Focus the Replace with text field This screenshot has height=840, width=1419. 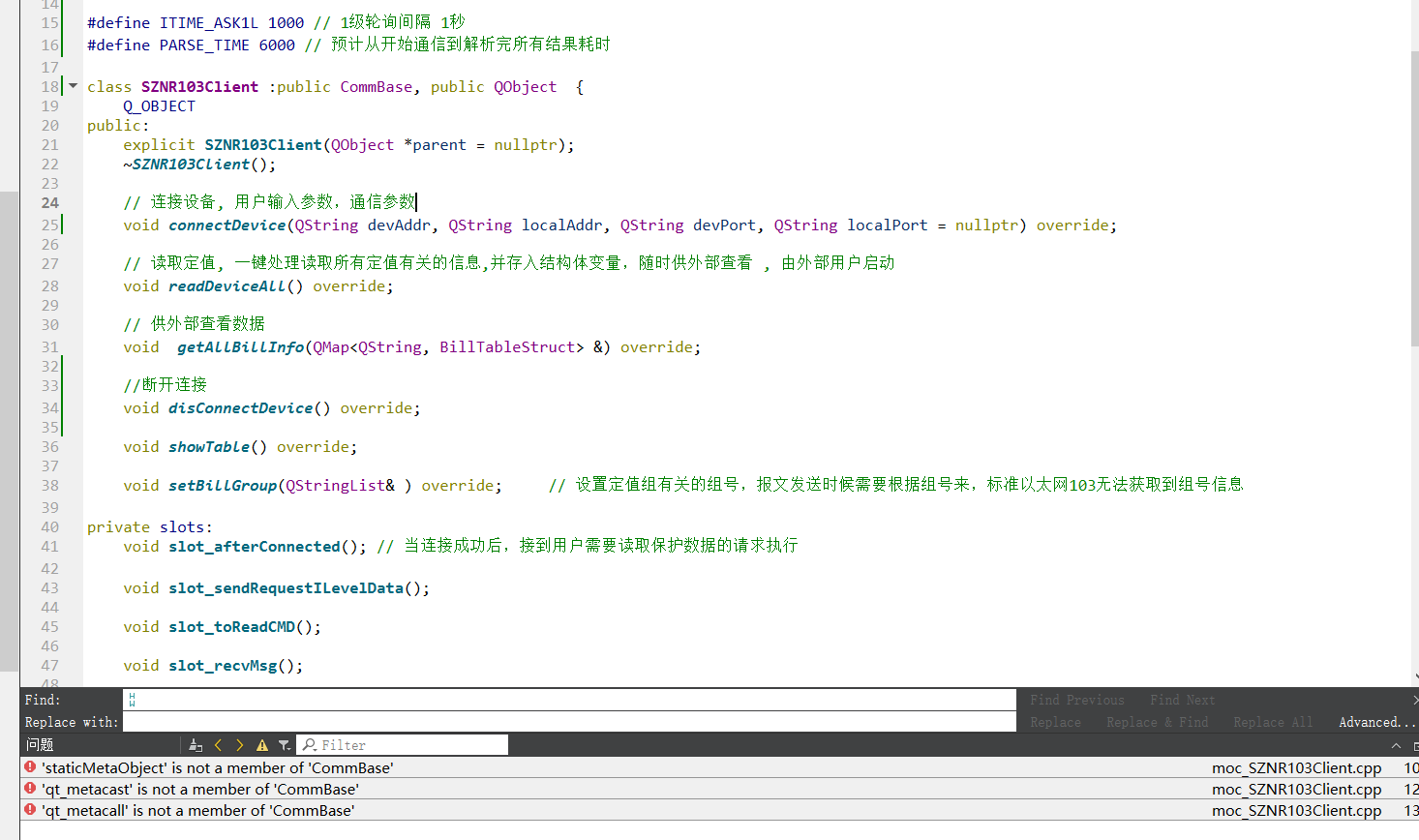click(x=569, y=722)
